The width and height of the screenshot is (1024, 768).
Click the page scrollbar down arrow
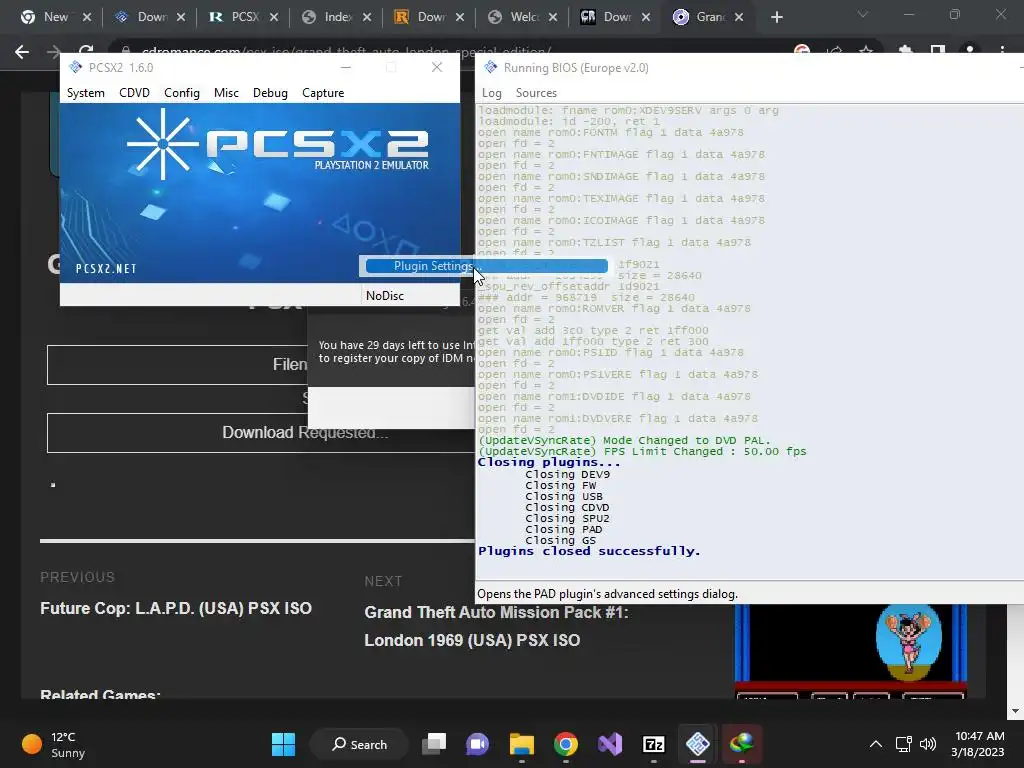pos(1015,711)
